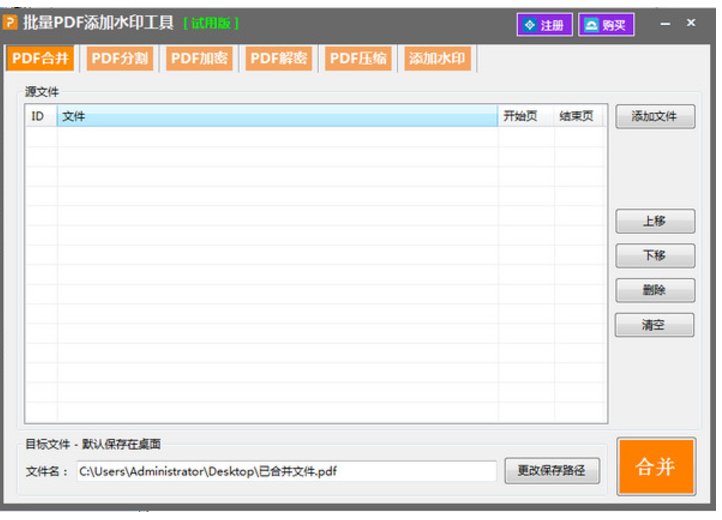Click the 试用版 trial label in title
722x520 pixels.
tap(211, 23)
